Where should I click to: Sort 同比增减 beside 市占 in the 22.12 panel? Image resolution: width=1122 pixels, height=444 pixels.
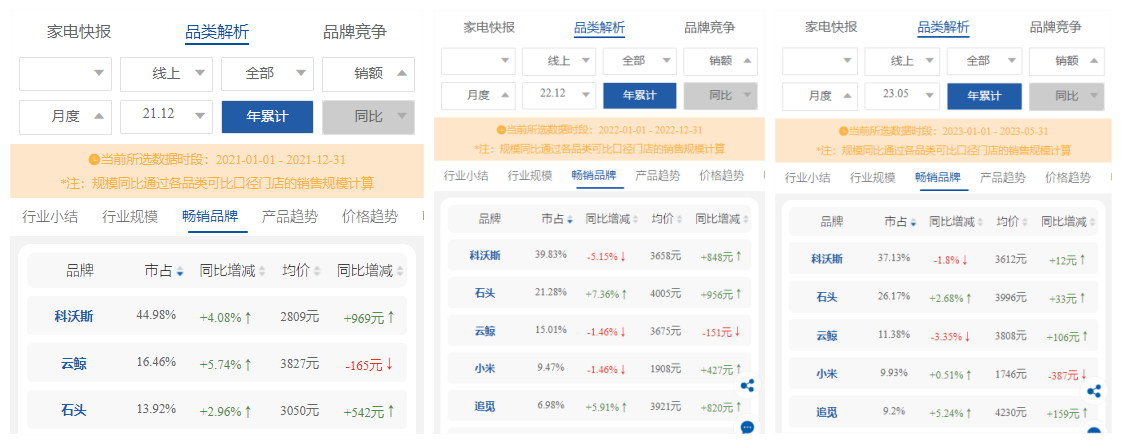click(x=612, y=219)
